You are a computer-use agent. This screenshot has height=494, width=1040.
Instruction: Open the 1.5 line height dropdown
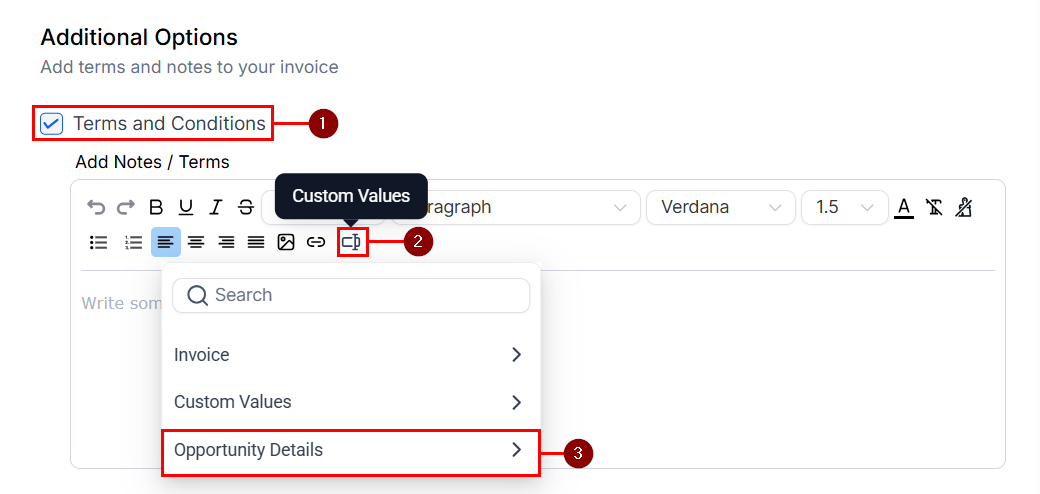pyautogui.click(x=843, y=208)
